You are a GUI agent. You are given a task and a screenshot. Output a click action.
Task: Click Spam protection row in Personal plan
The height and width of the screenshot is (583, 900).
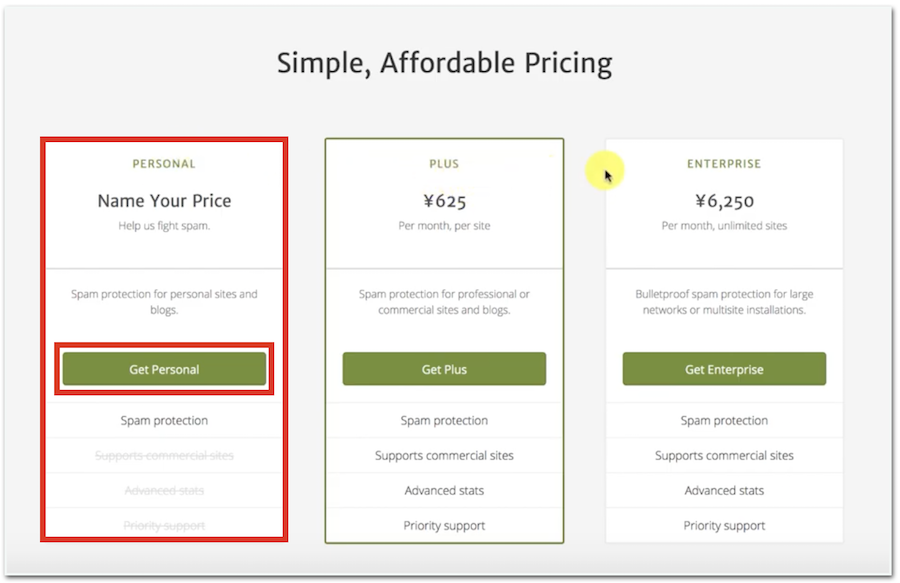point(164,421)
